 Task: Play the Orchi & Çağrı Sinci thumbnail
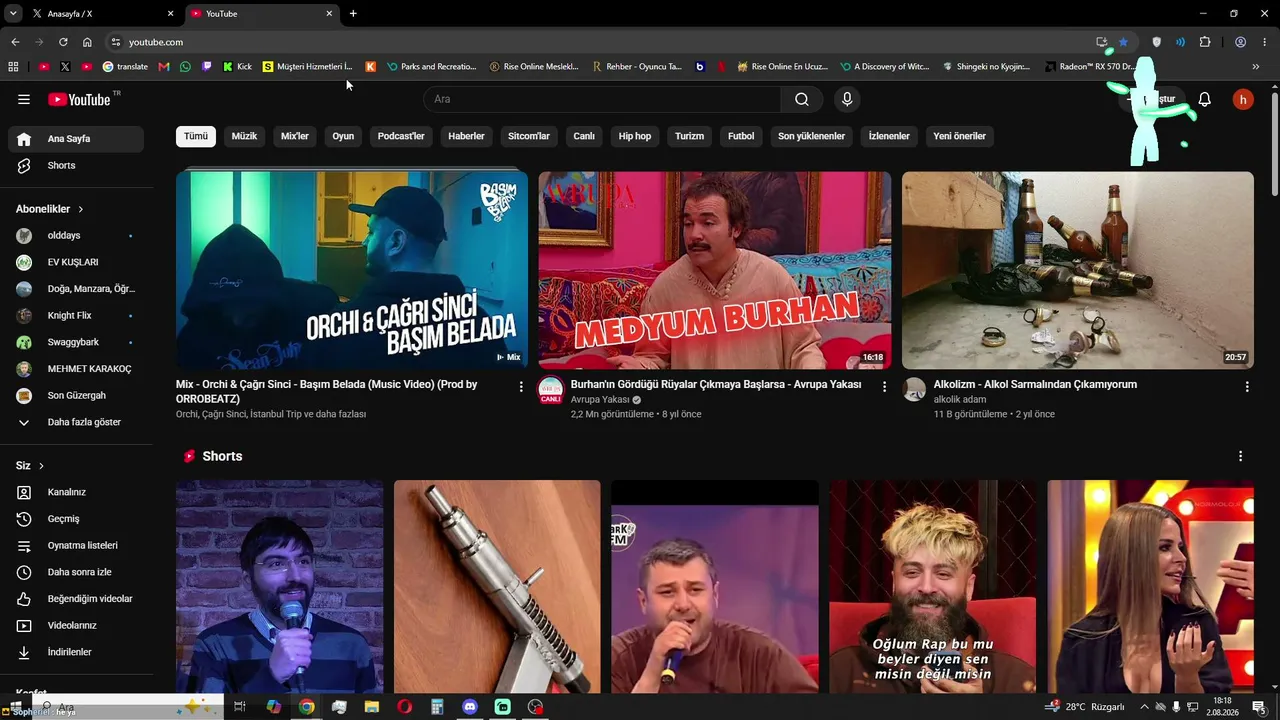click(x=352, y=270)
